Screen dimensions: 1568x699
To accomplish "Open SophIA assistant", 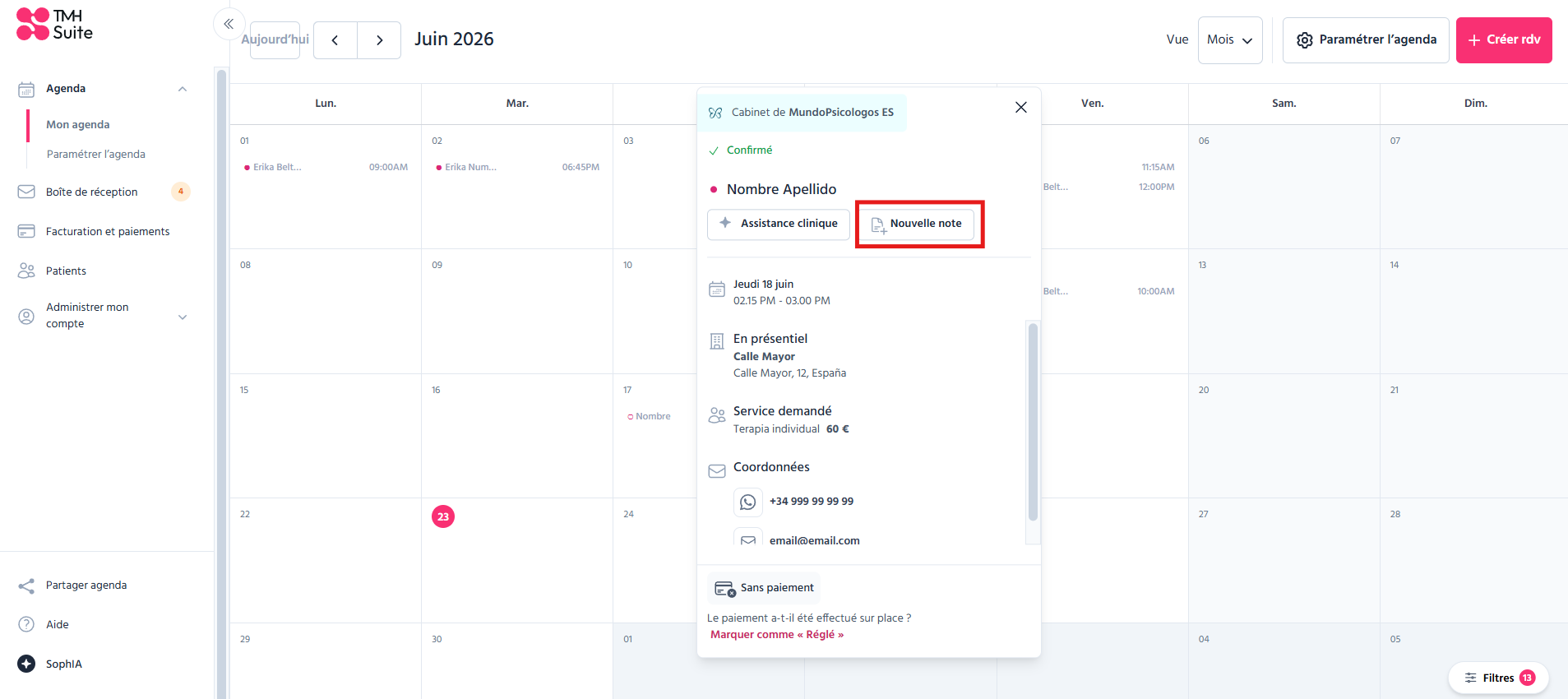I will pos(64,664).
